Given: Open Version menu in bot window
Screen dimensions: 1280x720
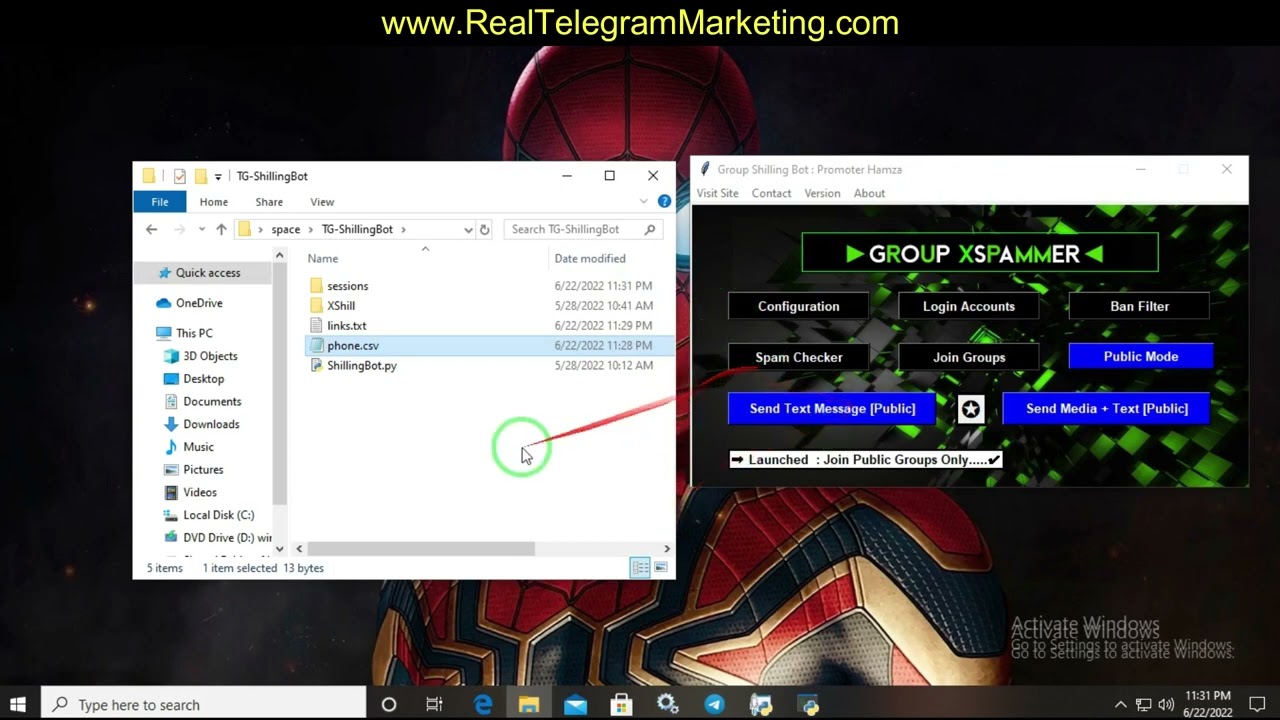Looking at the screenshot, I should pos(822,194).
